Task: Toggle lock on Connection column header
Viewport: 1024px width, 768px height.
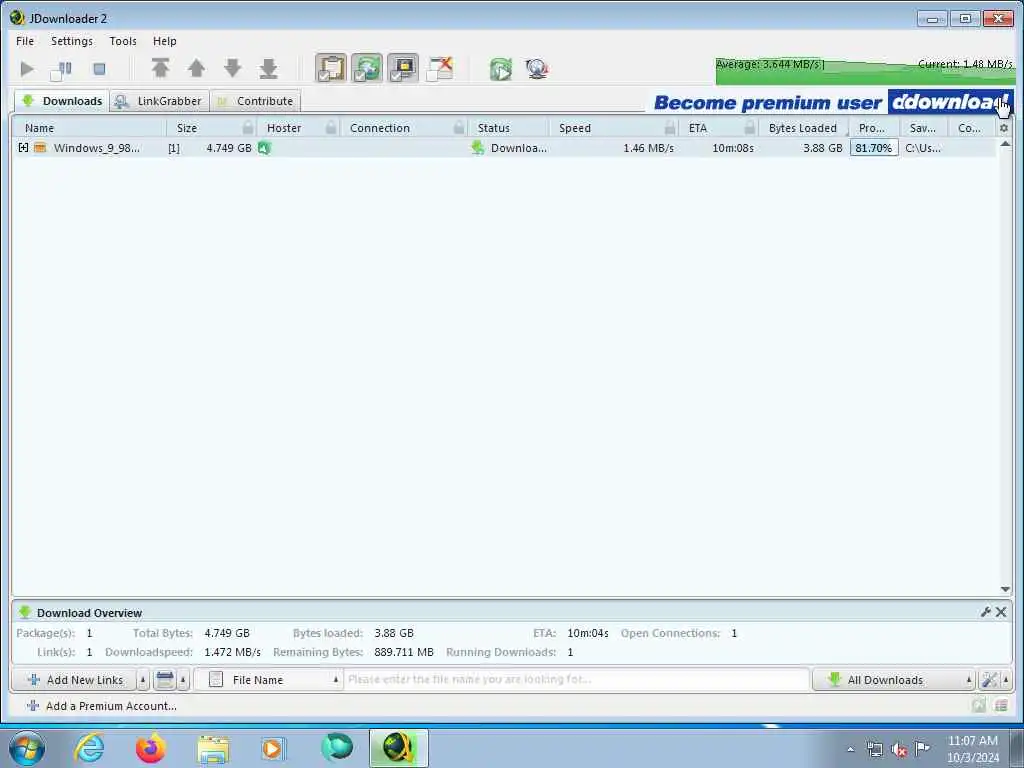Action: 459,127
